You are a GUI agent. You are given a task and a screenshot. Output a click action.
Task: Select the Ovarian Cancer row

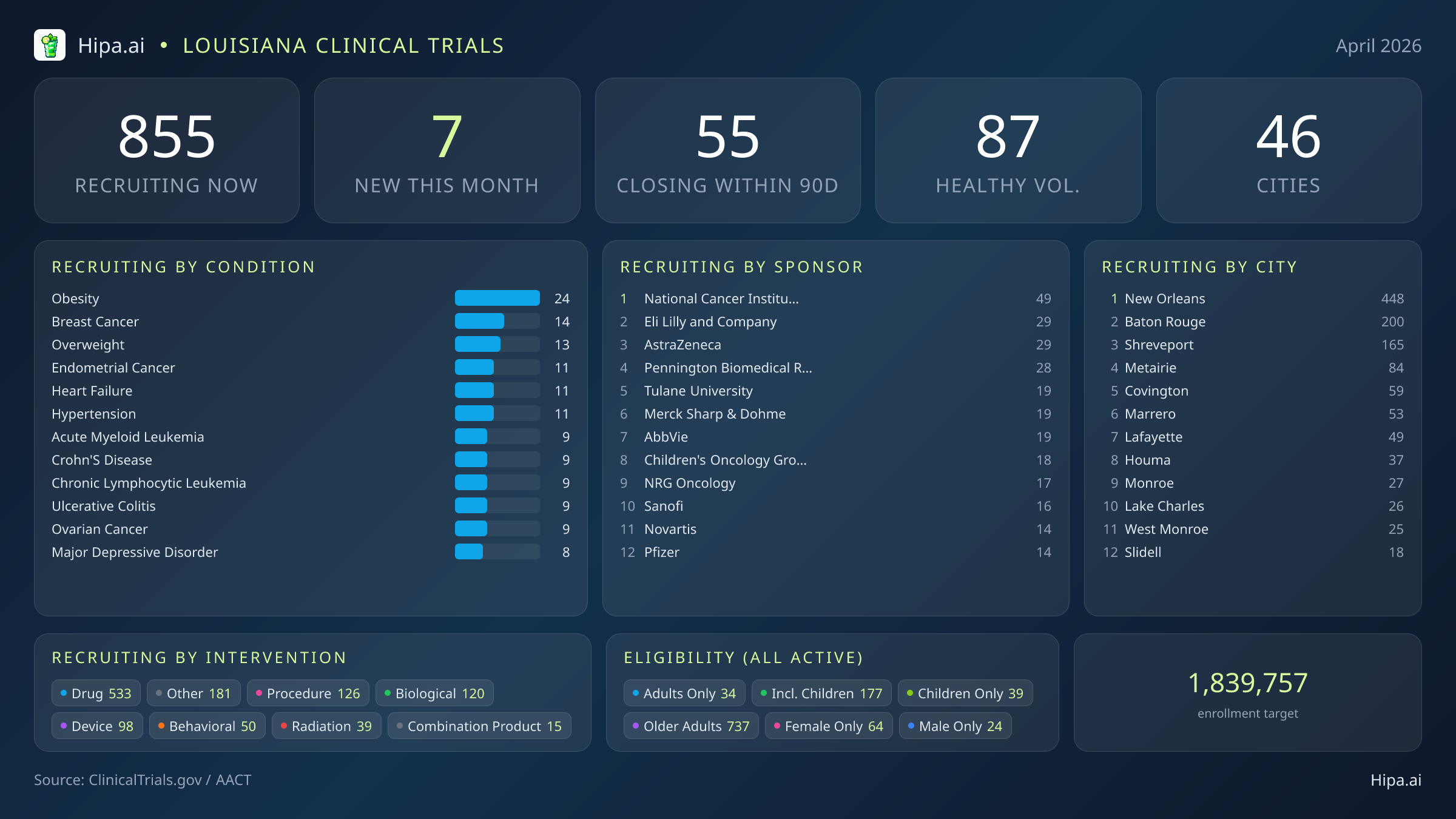click(x=311, y=529)
